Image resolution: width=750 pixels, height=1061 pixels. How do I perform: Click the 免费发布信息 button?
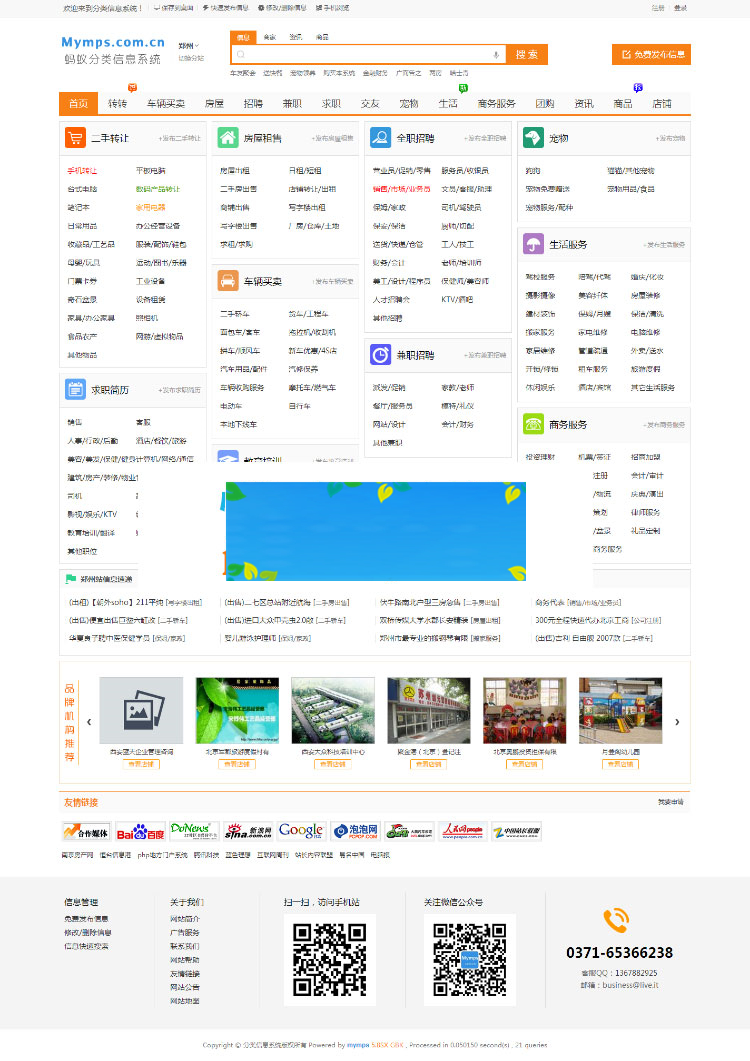651,54
